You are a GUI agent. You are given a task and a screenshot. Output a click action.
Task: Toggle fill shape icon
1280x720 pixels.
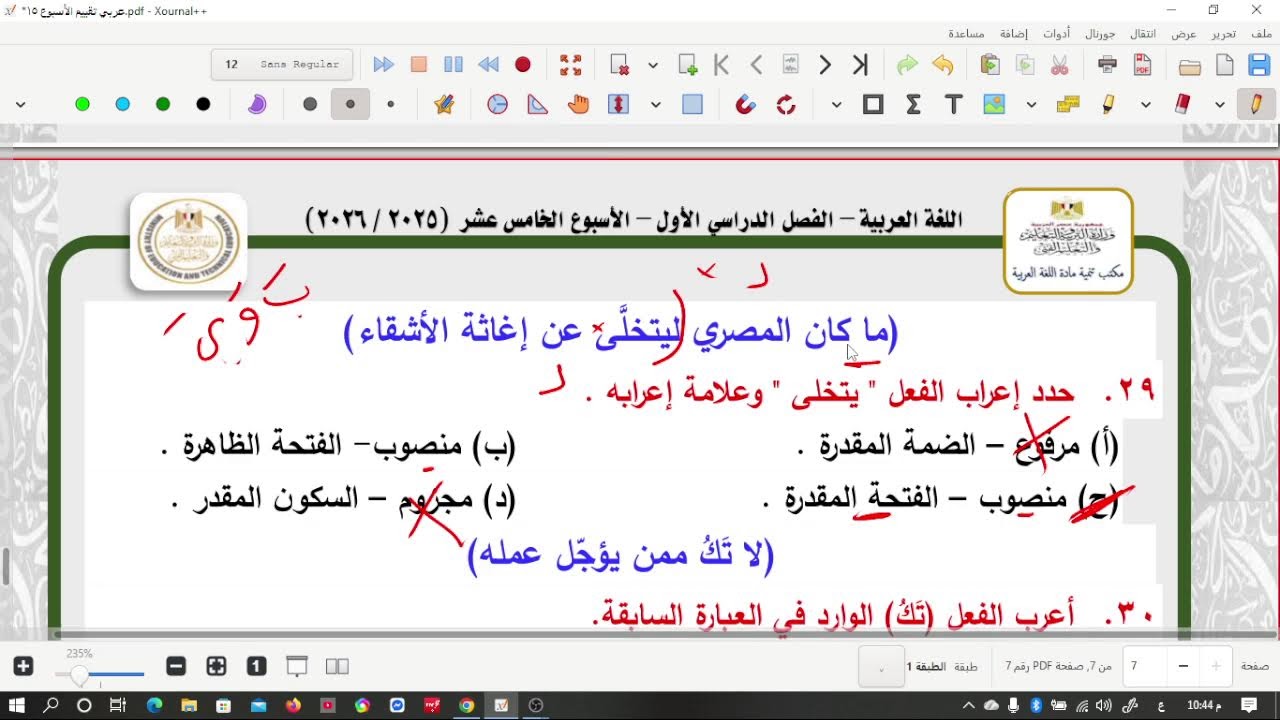[257, 104]
